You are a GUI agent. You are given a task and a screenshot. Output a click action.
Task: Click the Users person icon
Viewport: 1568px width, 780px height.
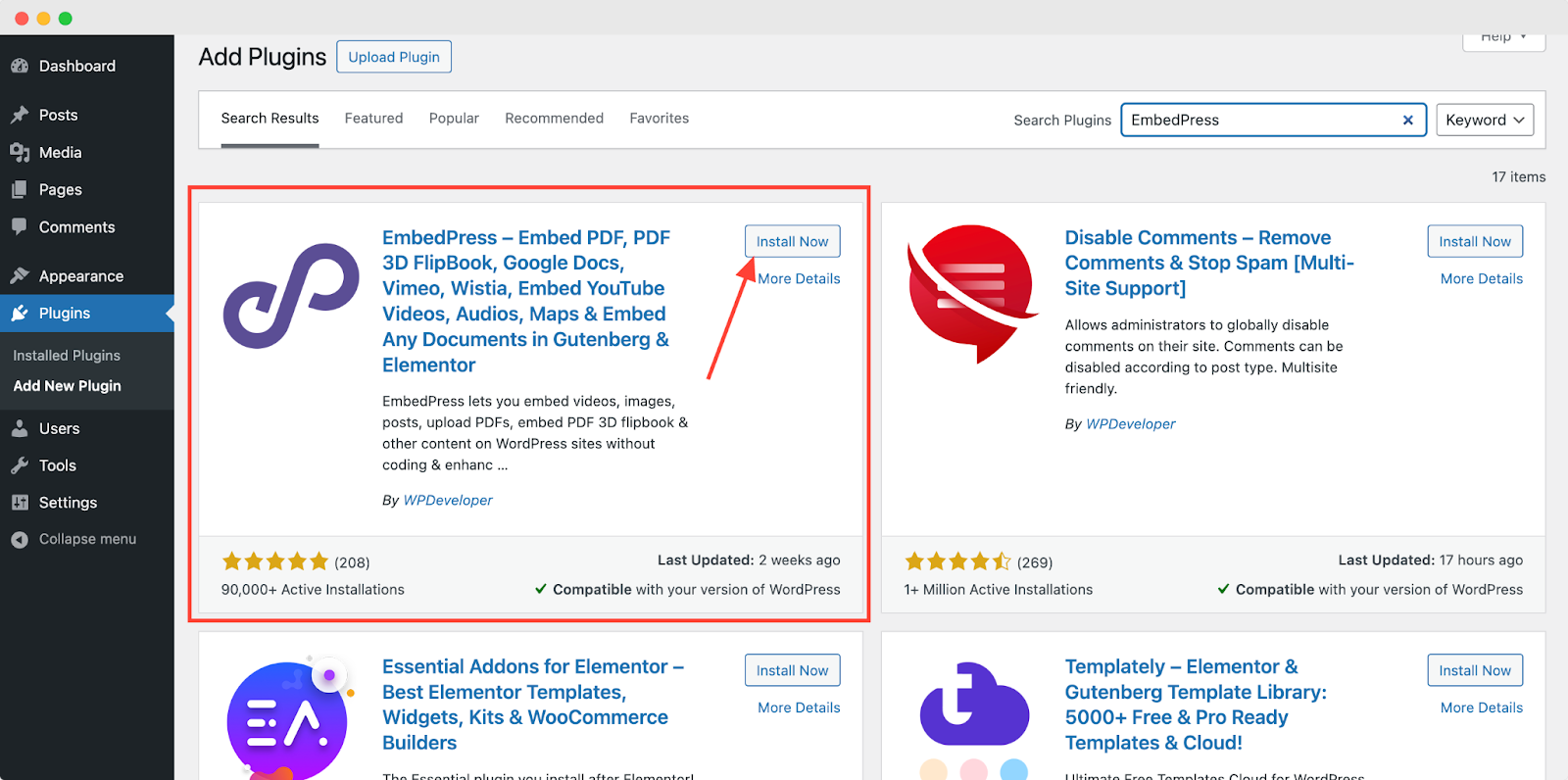(20, 428)
